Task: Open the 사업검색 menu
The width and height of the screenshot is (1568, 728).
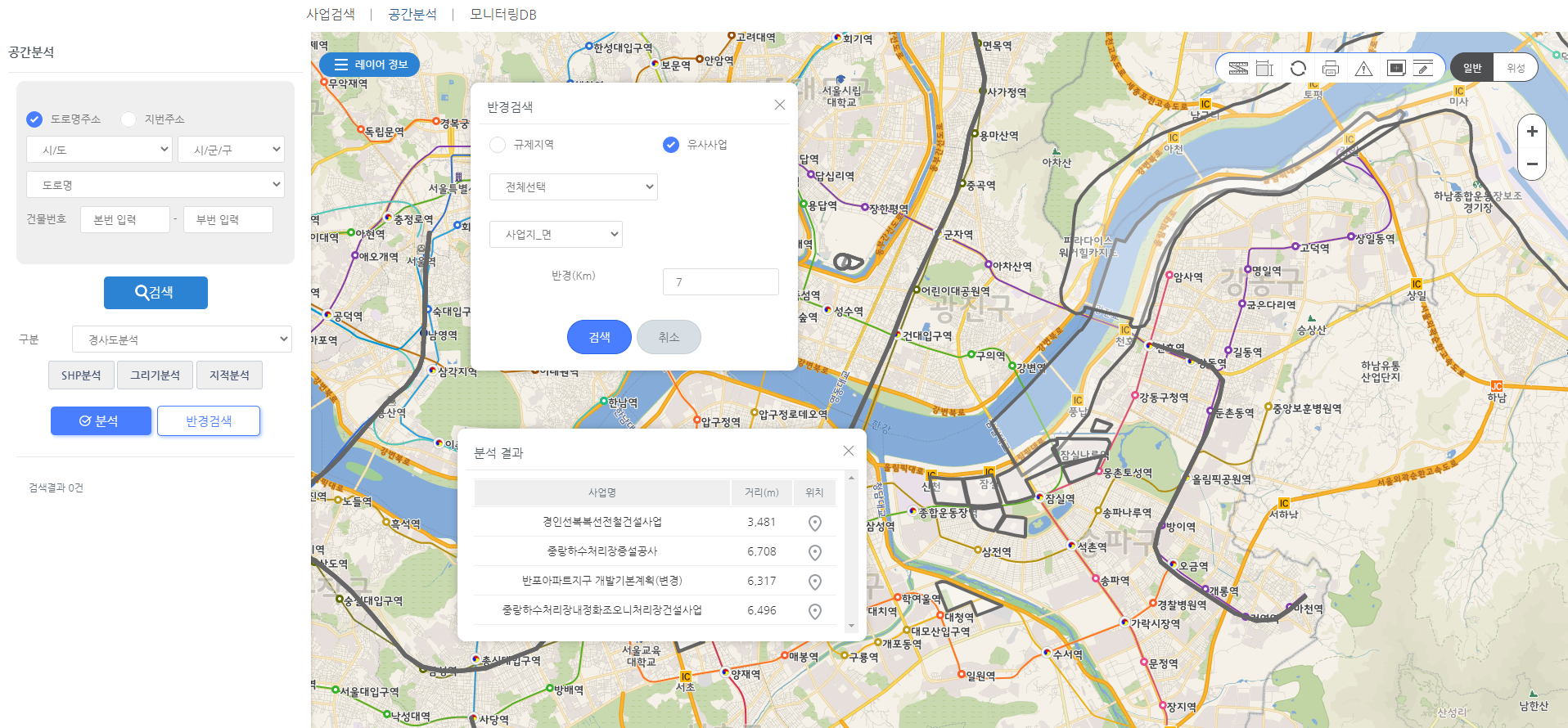Action: (331, 14)
